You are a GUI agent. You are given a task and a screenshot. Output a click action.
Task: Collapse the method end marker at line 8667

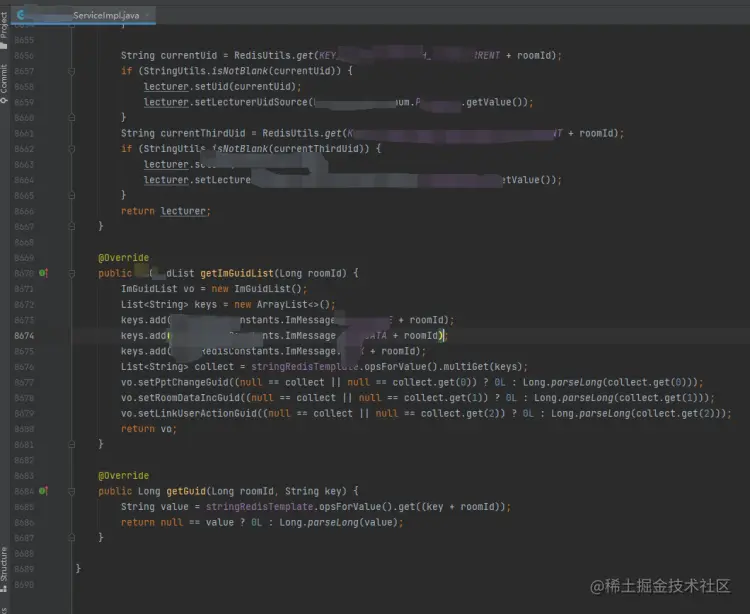[72, 226]
